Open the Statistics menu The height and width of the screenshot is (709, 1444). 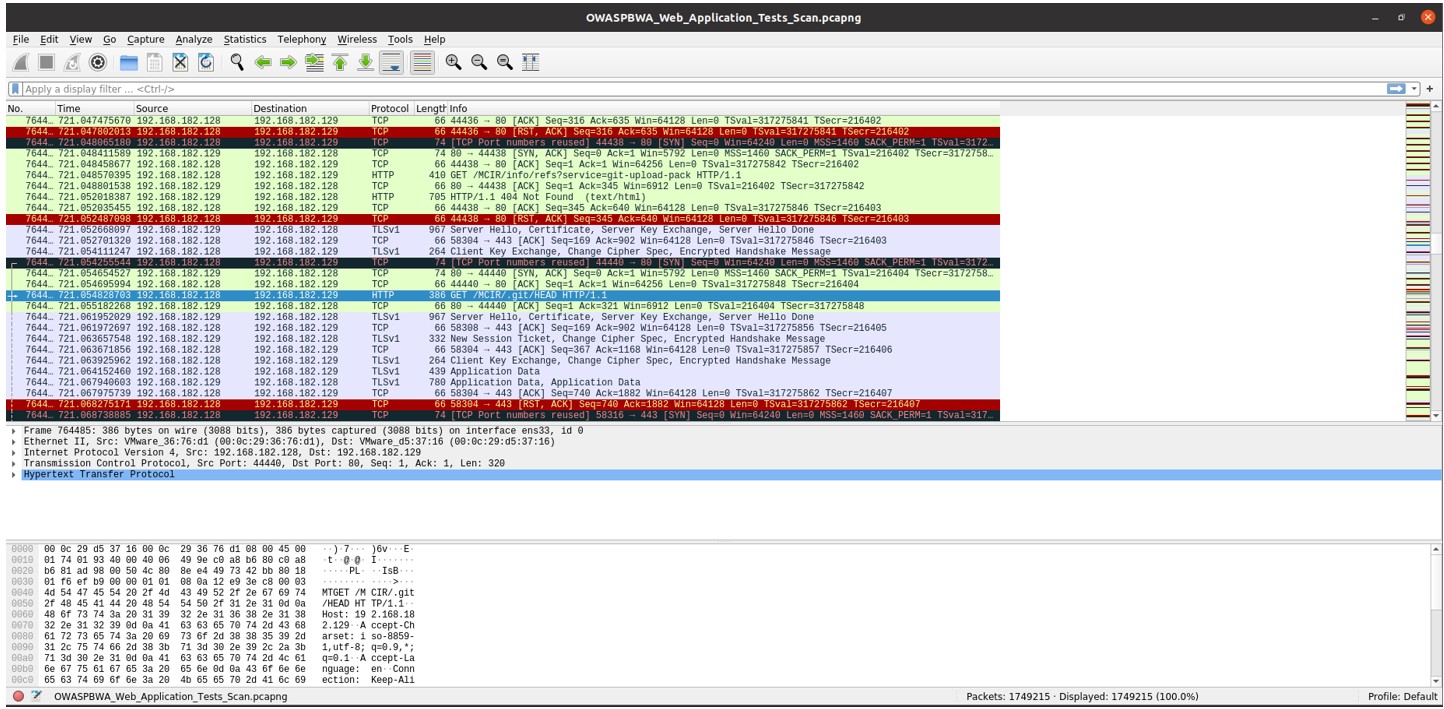pyautogui.click(x=245, y=39)
